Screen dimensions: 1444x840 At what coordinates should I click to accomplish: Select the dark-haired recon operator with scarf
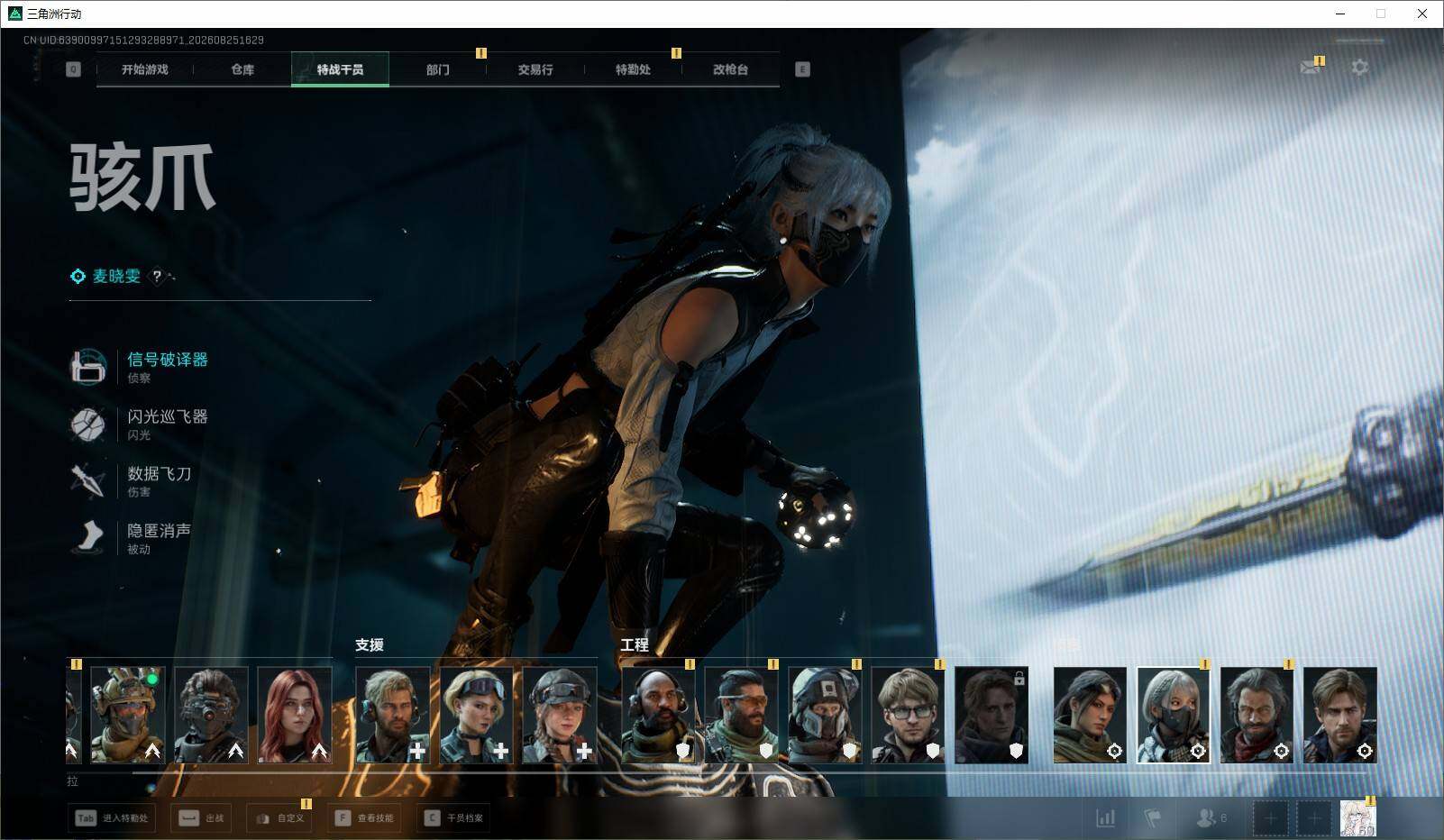[1091, 715]
